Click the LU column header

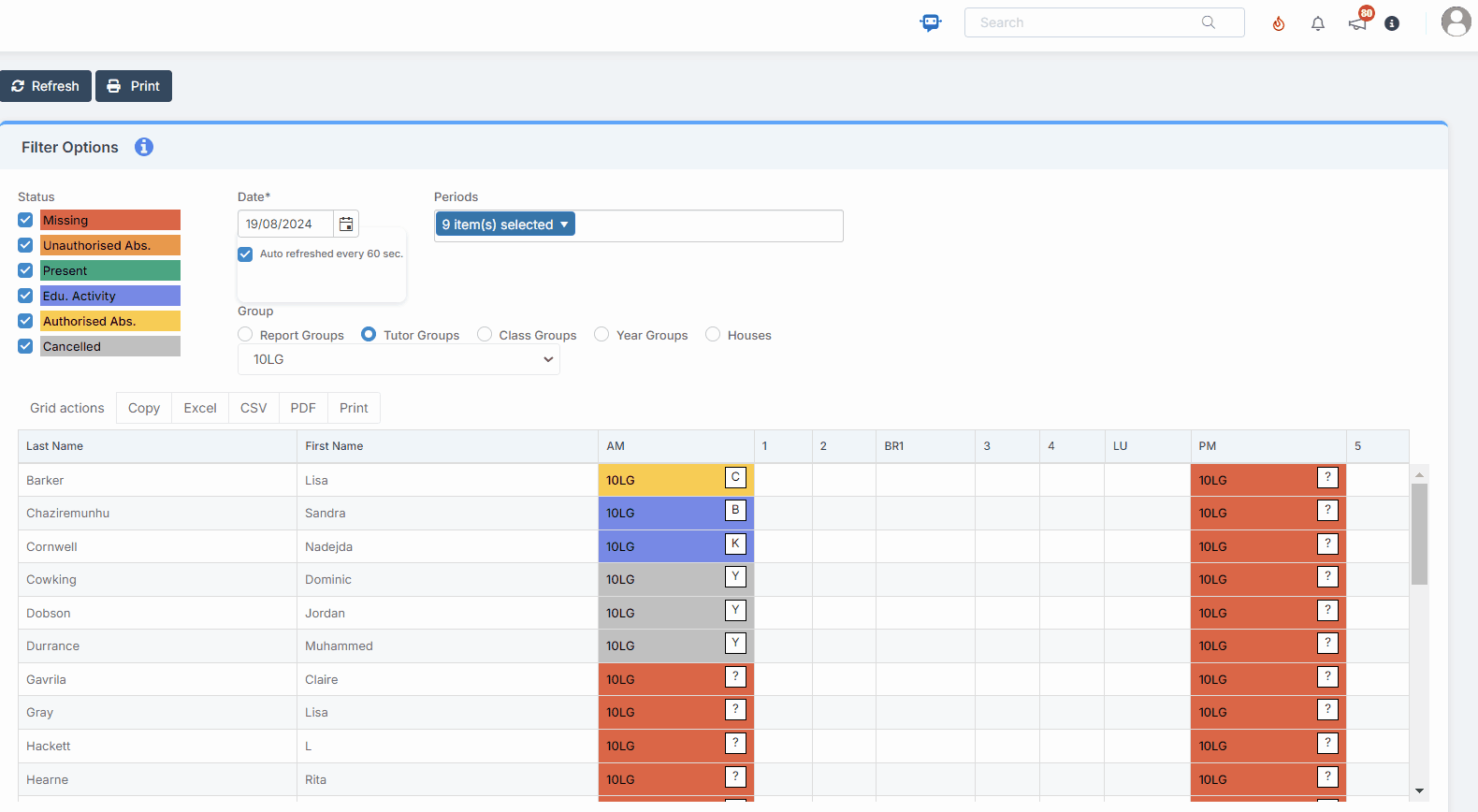pos(1147,446)
